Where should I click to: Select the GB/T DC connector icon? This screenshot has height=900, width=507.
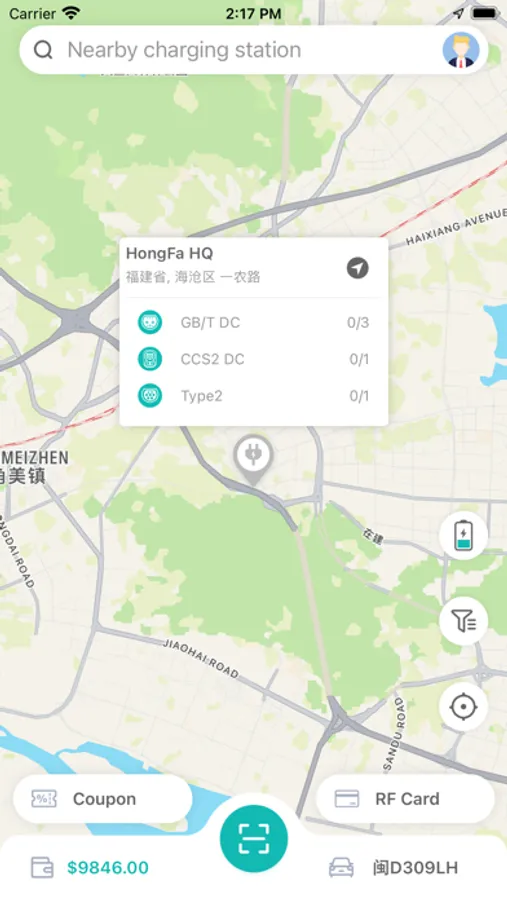pos(150,322)
